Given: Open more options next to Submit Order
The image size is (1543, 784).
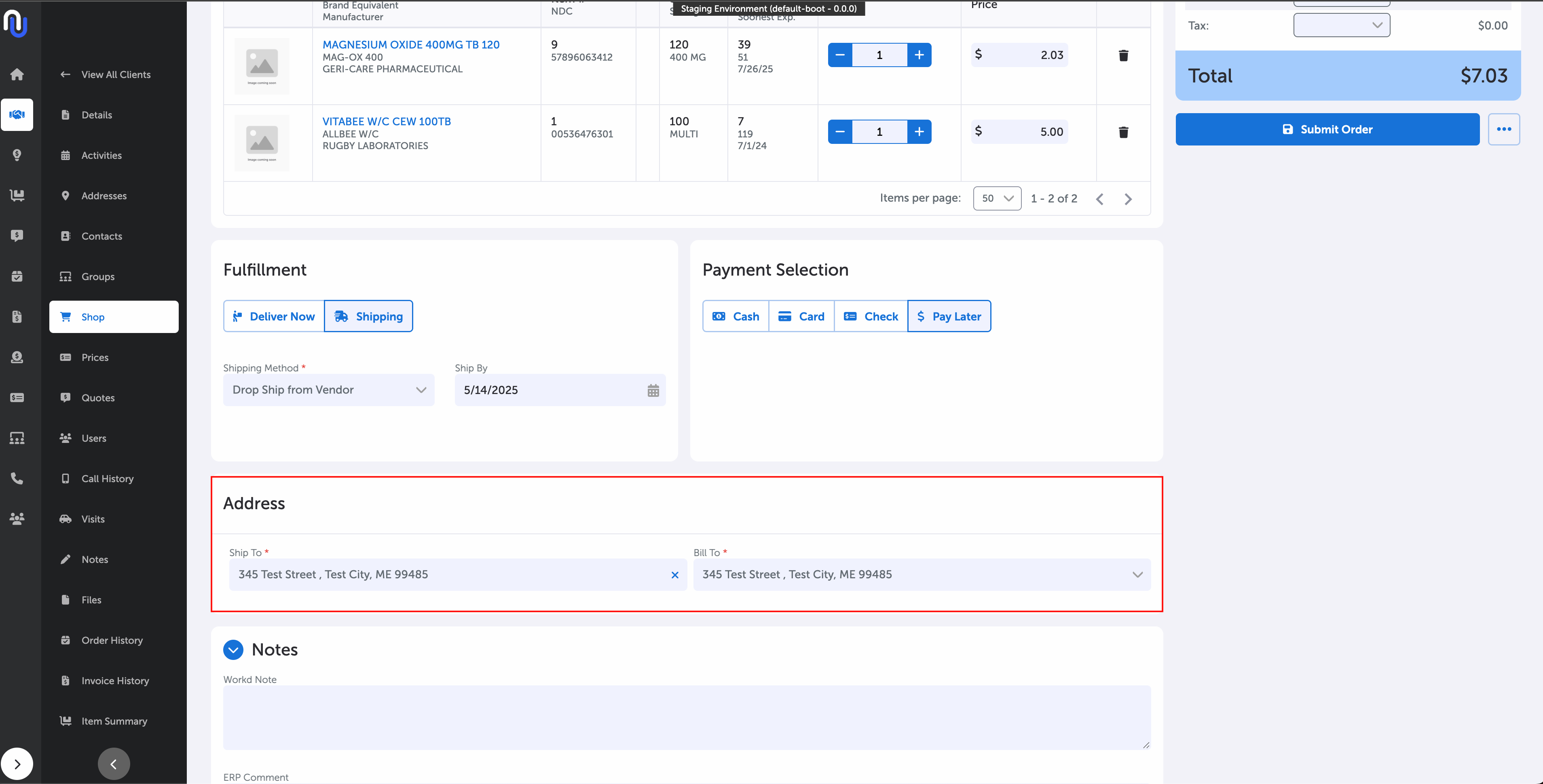Looking at the screenshot, I should 1503,129.
